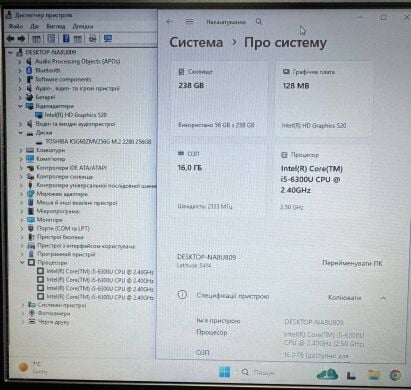The width and height of the screenshot is (411, 390).
Task: Click the Фотокамери camera category icon
Action: pos(32,313)
